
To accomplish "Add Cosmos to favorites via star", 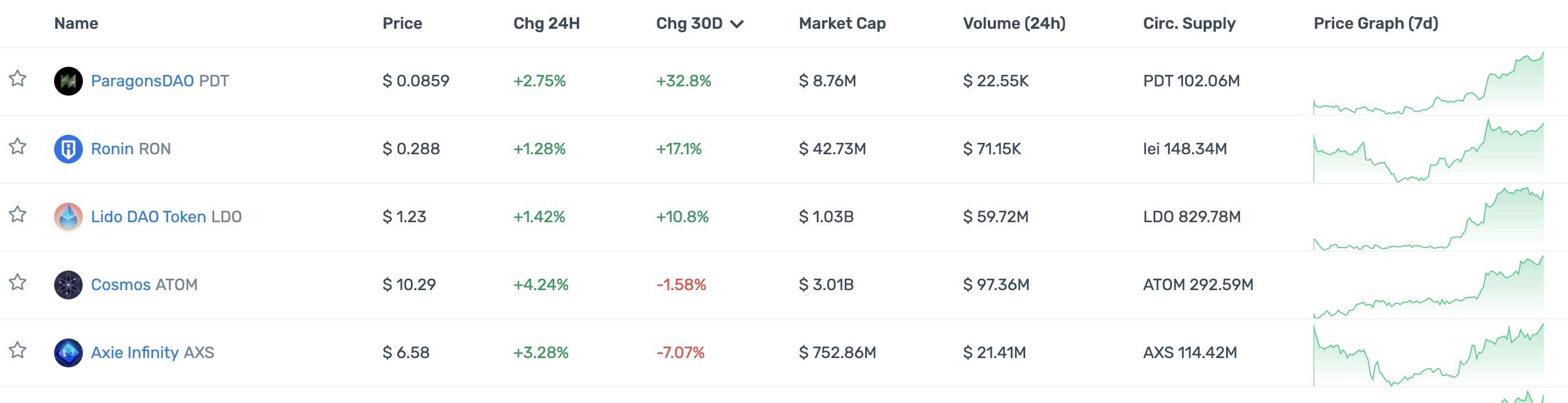I will pos(18,283).
